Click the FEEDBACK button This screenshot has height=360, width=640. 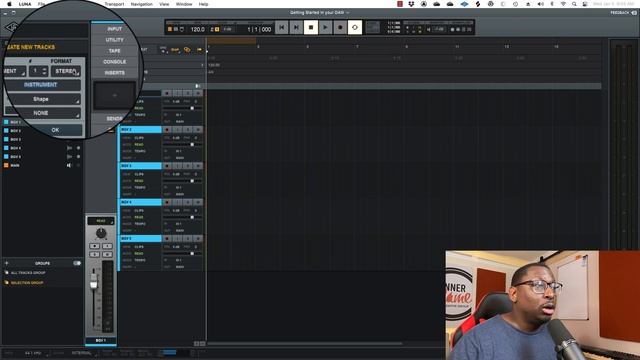pyautogui.click(x=623, y=13)
